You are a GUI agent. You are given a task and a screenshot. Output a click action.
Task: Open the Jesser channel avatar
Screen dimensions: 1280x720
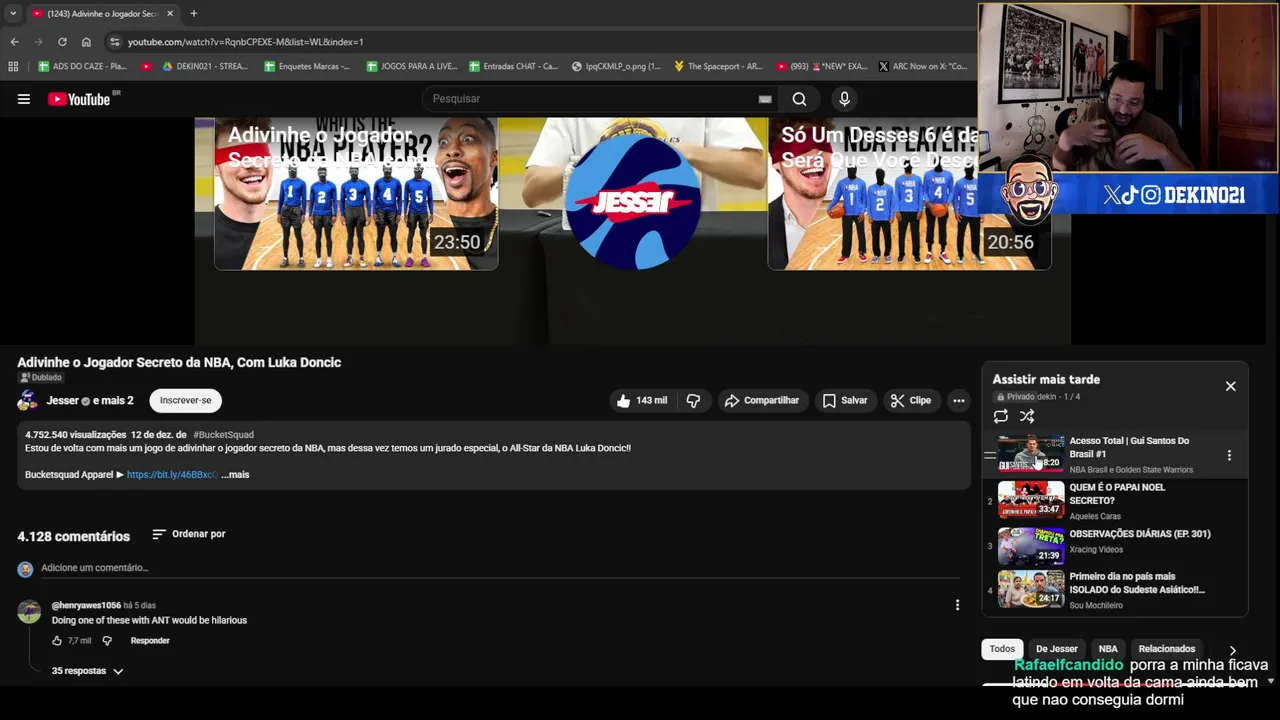27,400
